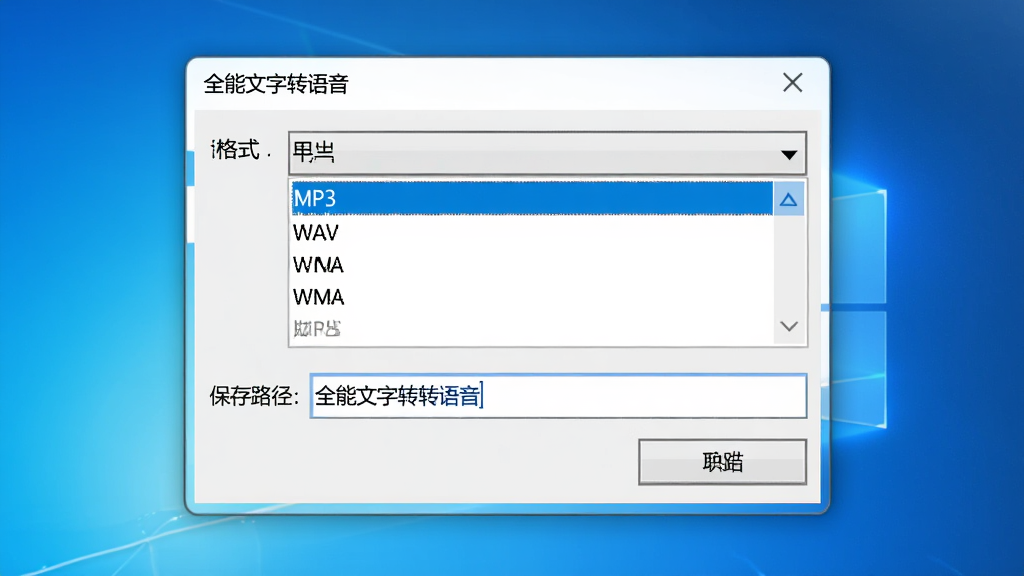Click the button below the path field
Screen dimensions: 1024x576
coord(722,462)
